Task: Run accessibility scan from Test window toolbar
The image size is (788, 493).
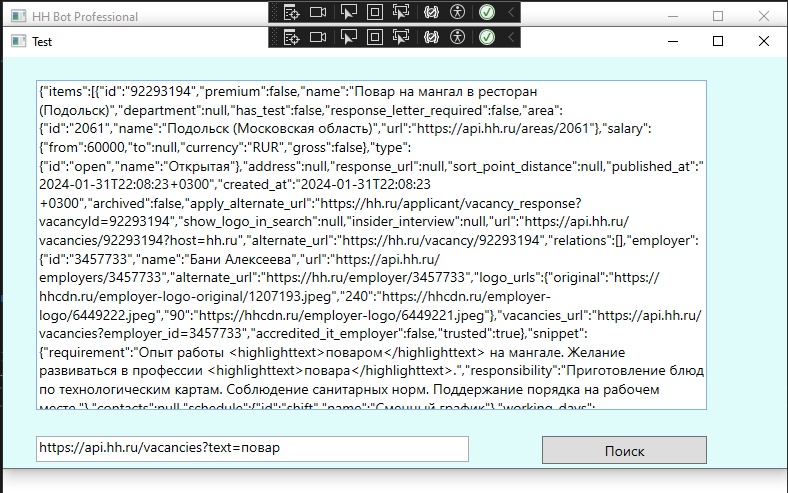Action: pyautogui.click(x=457, y=37)
